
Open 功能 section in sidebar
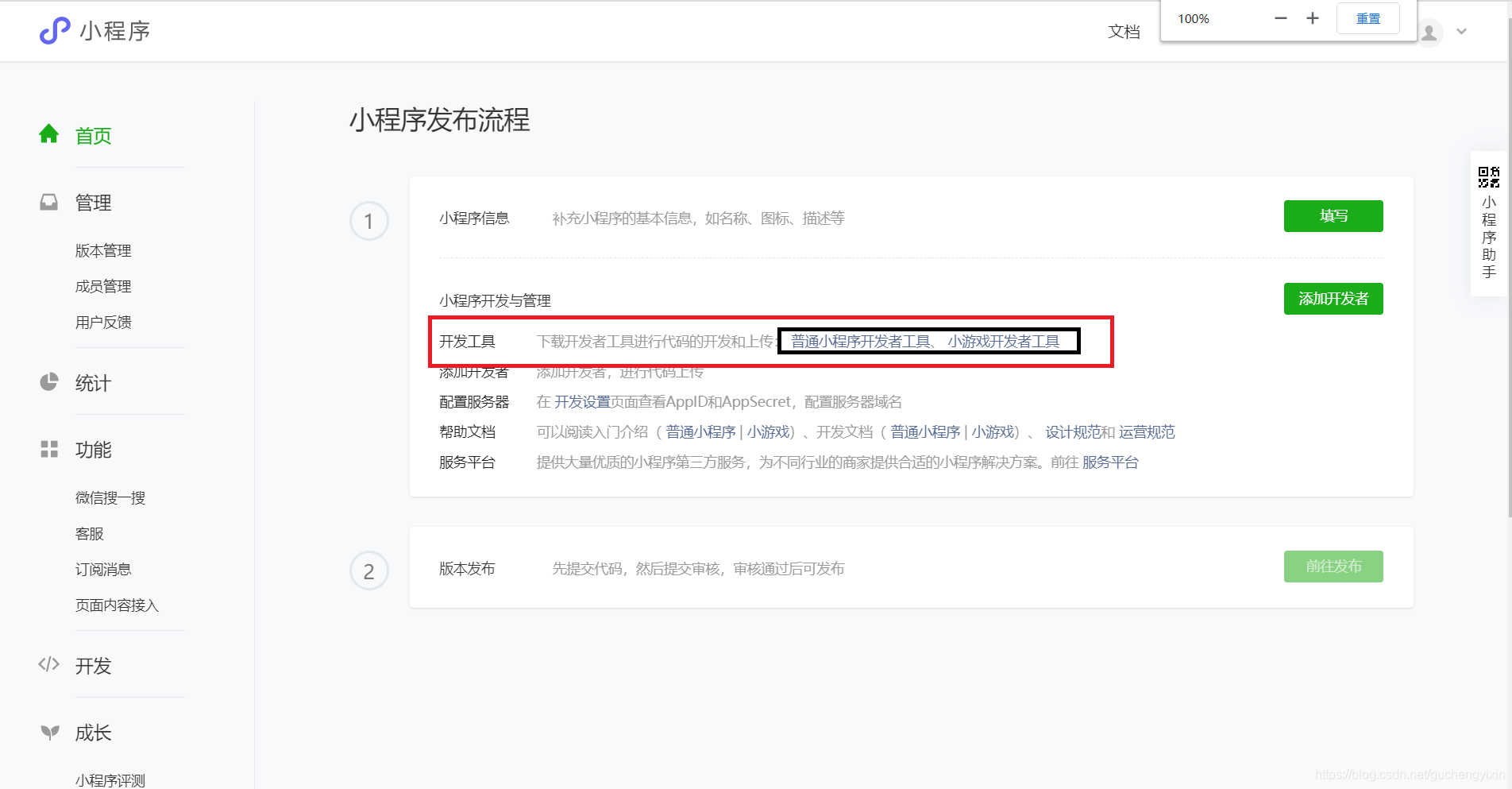click(93, 450)
